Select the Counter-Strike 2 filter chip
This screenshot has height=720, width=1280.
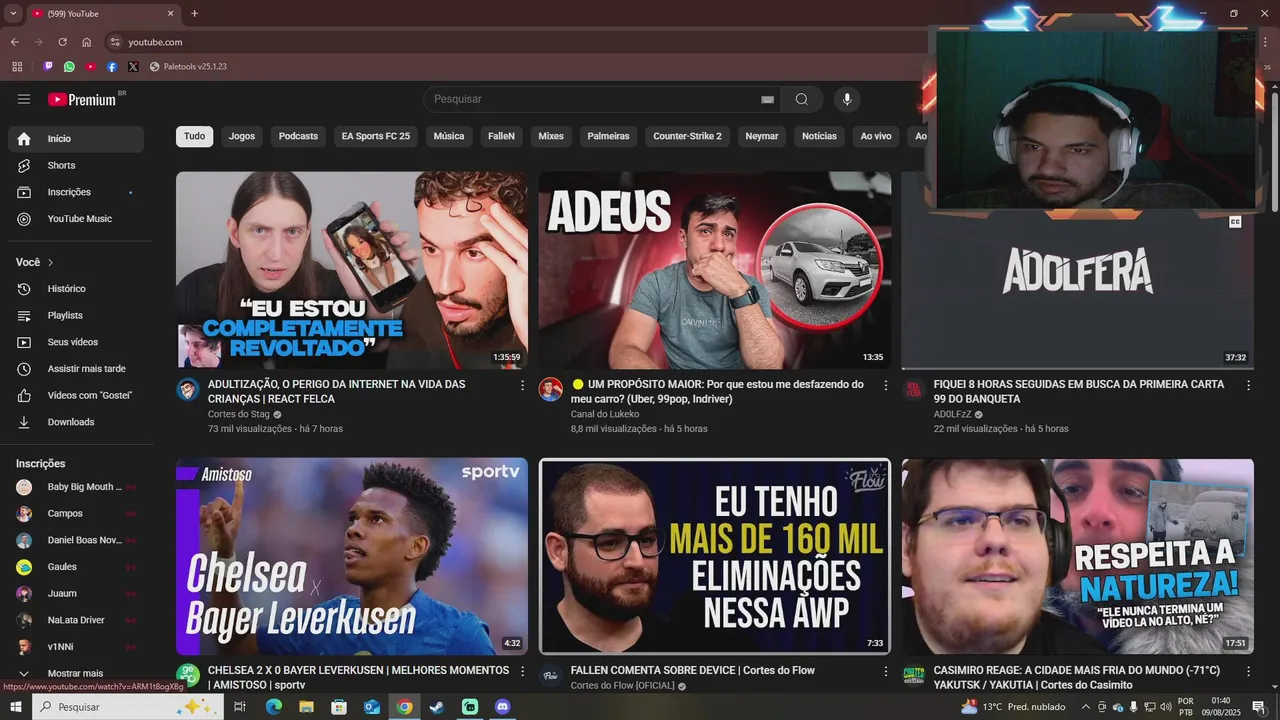(687, 136)
